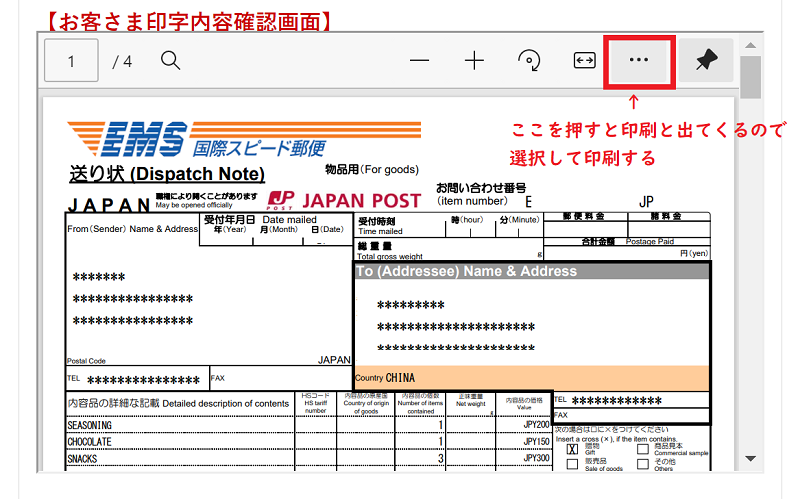Open the three-dots more options menu
The image size is (800, 499).
tap(639, 61)
